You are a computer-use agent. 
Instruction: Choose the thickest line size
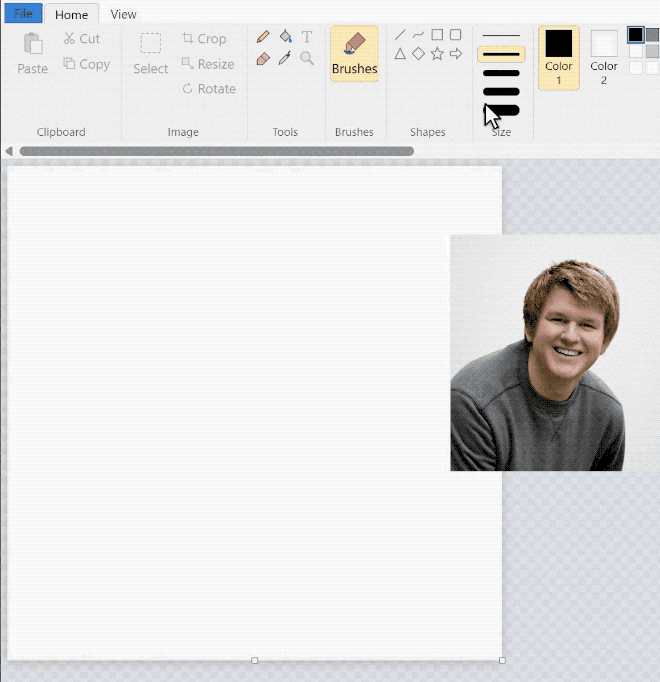501,110
